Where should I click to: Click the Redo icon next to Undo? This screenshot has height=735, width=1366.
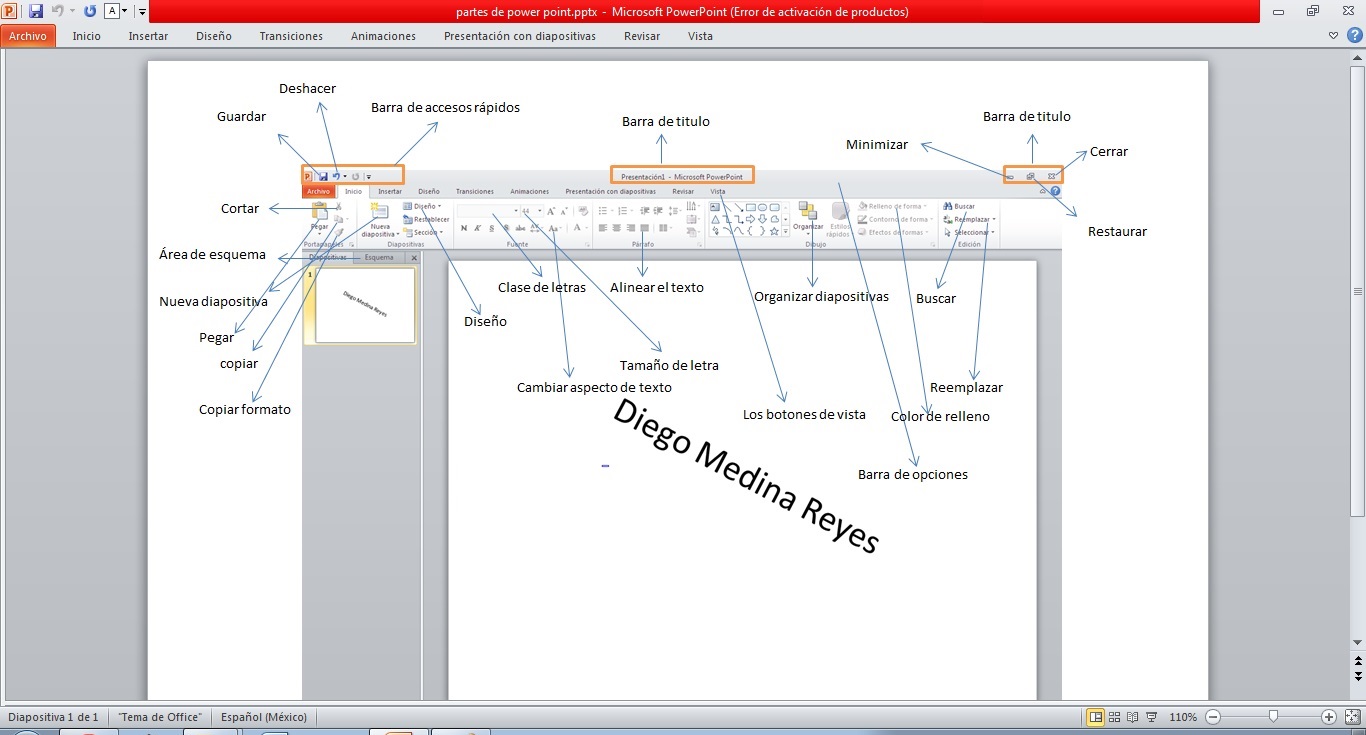[90, 10]
